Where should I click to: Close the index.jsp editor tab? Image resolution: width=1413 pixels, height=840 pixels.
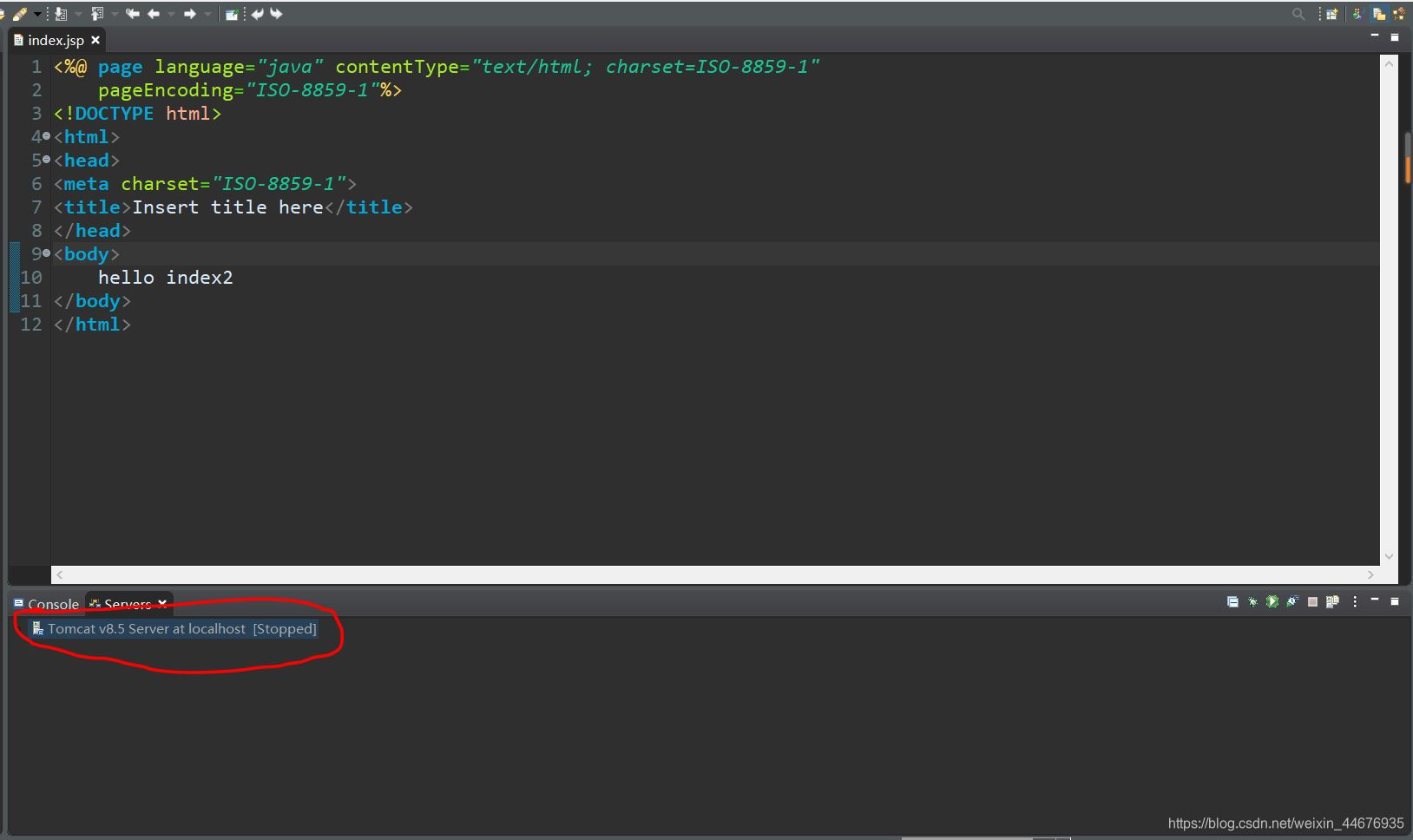(95, 40)
